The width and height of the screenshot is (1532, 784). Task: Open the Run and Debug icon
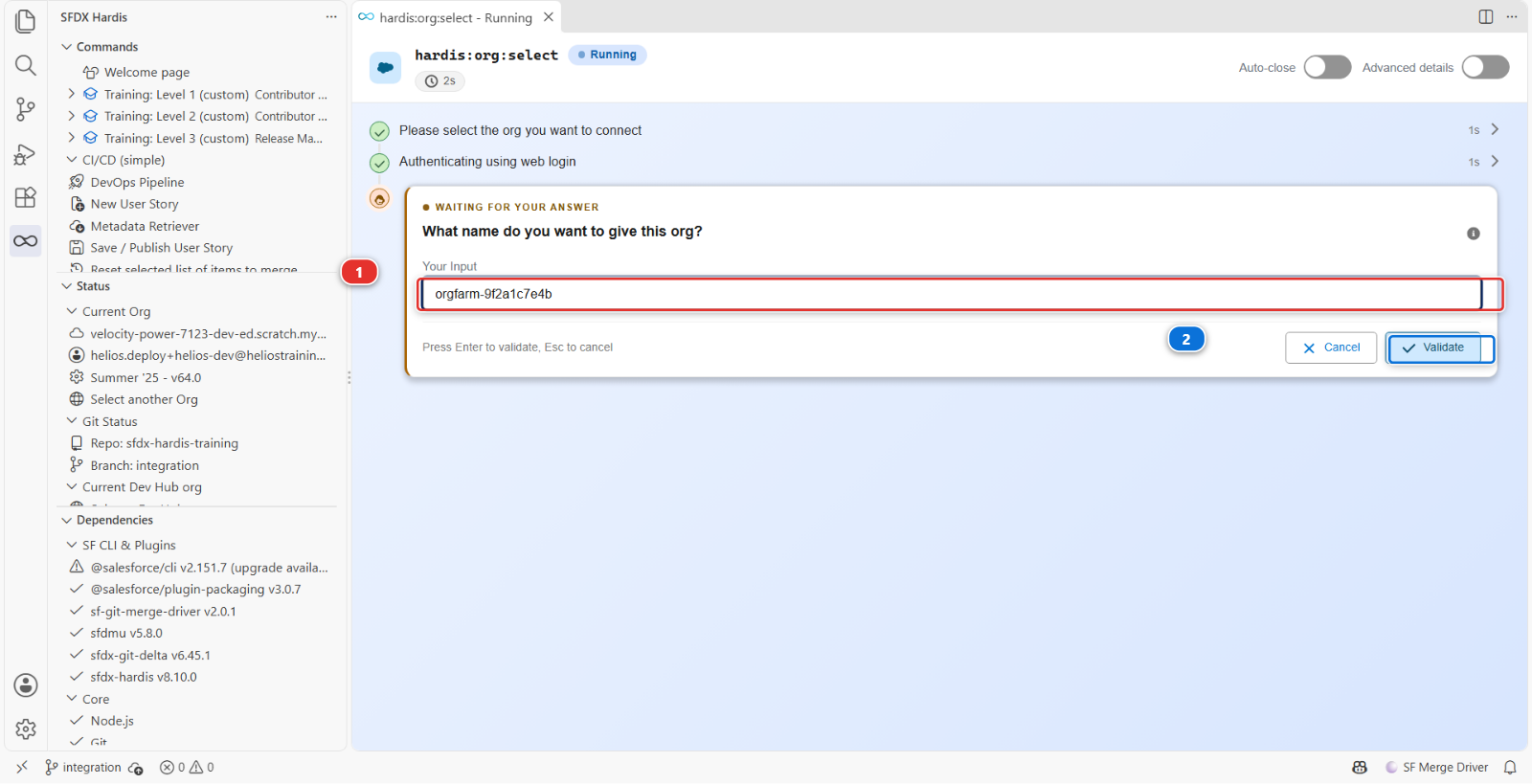[x=26, y=153]
